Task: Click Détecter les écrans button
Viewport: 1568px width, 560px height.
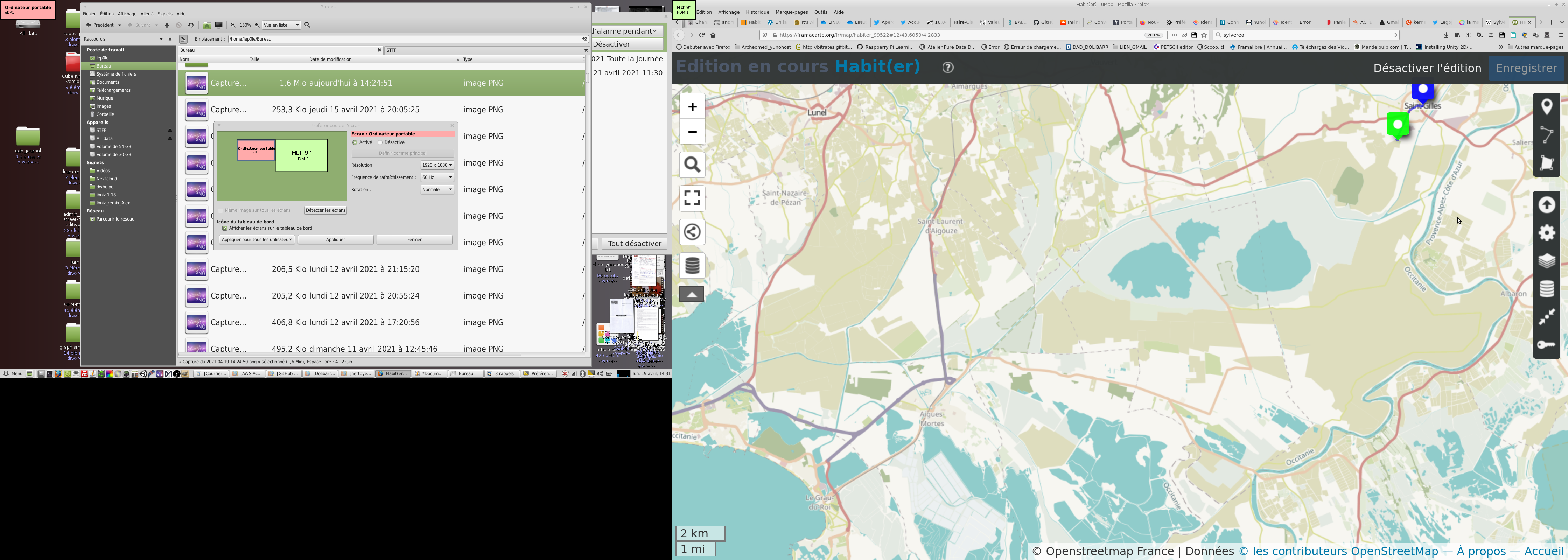Action: pyautogui.click(x=325, y=210)
